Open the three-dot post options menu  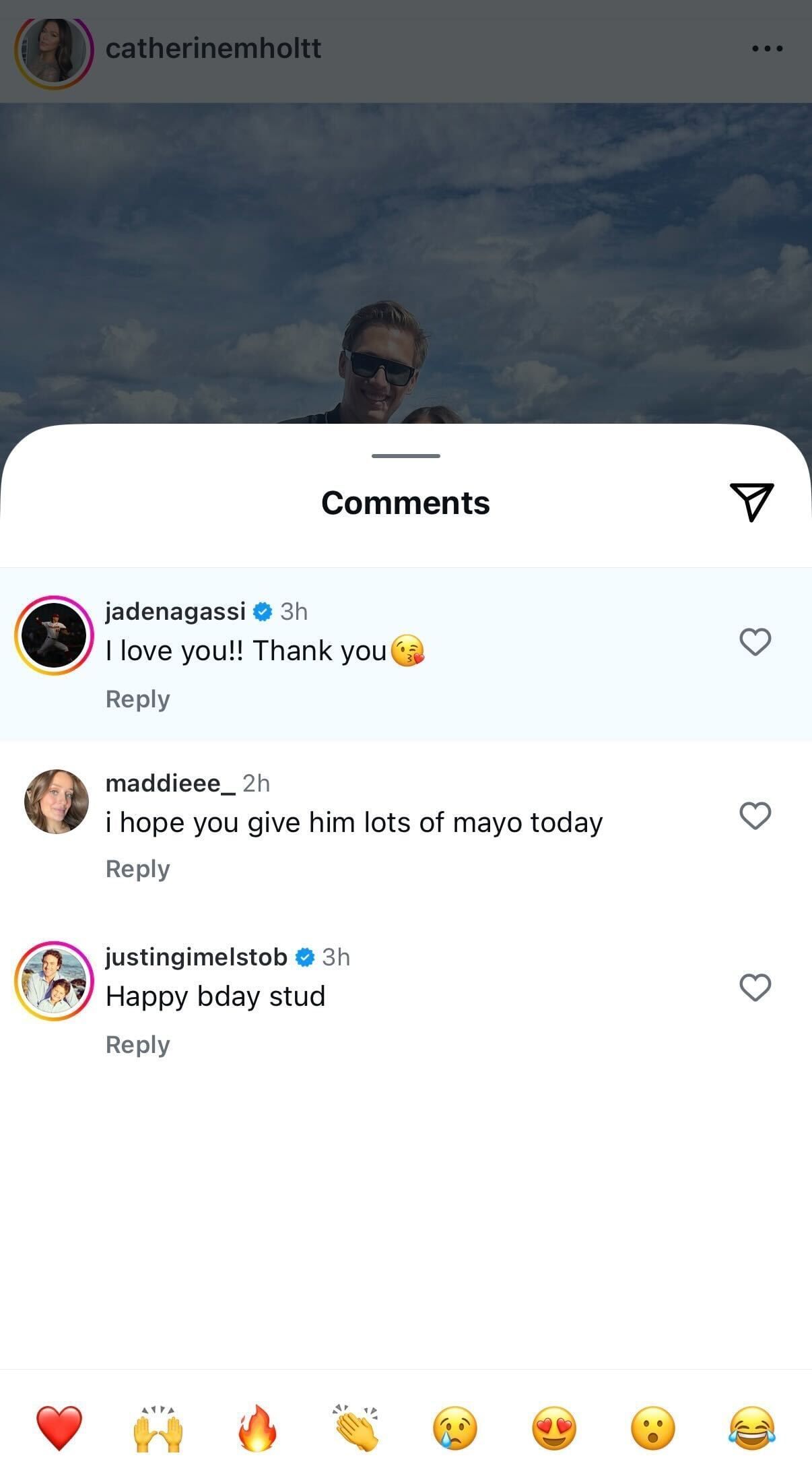tap(767, 49)
